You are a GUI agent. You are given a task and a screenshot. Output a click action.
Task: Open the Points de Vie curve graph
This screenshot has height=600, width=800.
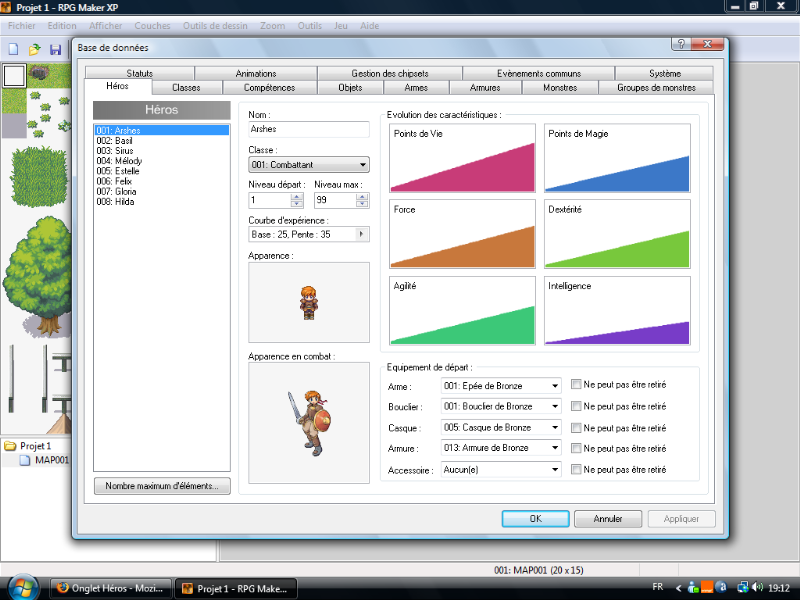(x=463, y=157)
